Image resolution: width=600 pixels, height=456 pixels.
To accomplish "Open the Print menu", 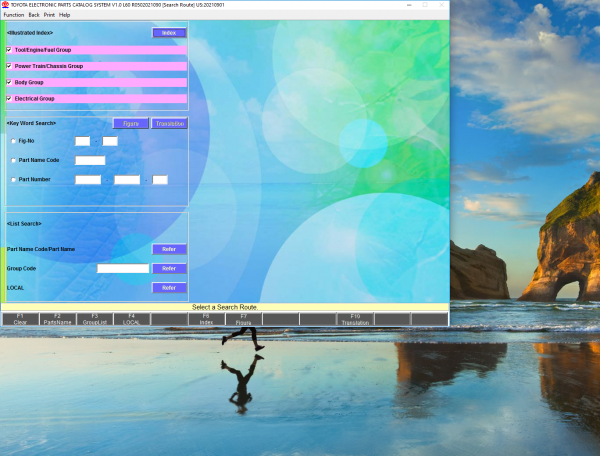I will [49, 15].
